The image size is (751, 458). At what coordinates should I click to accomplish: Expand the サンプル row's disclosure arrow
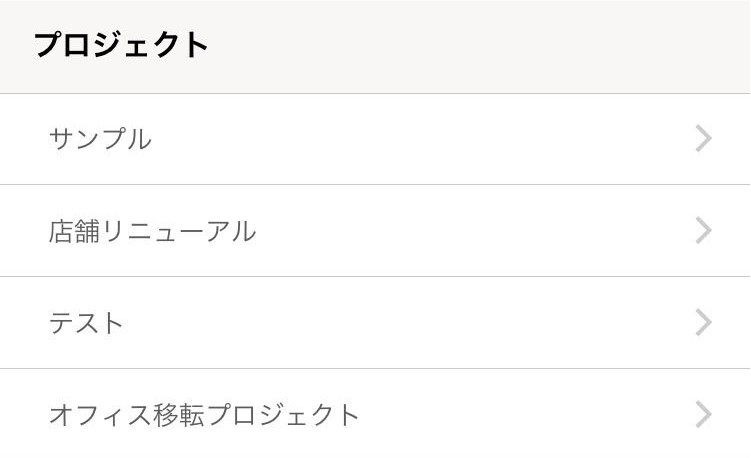(703, 139)
